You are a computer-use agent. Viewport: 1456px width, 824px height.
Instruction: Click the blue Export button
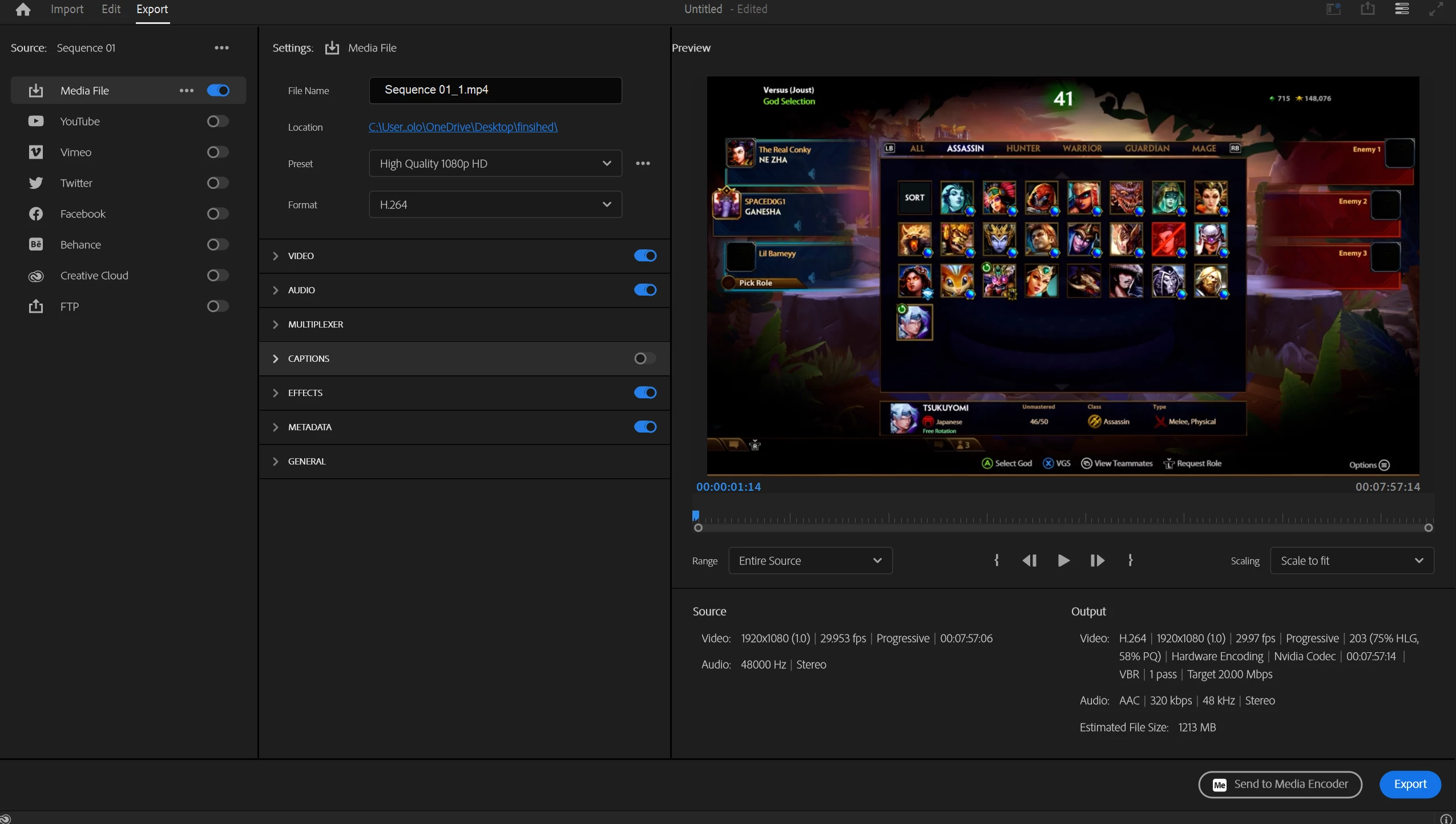(x=1410, y=784)
